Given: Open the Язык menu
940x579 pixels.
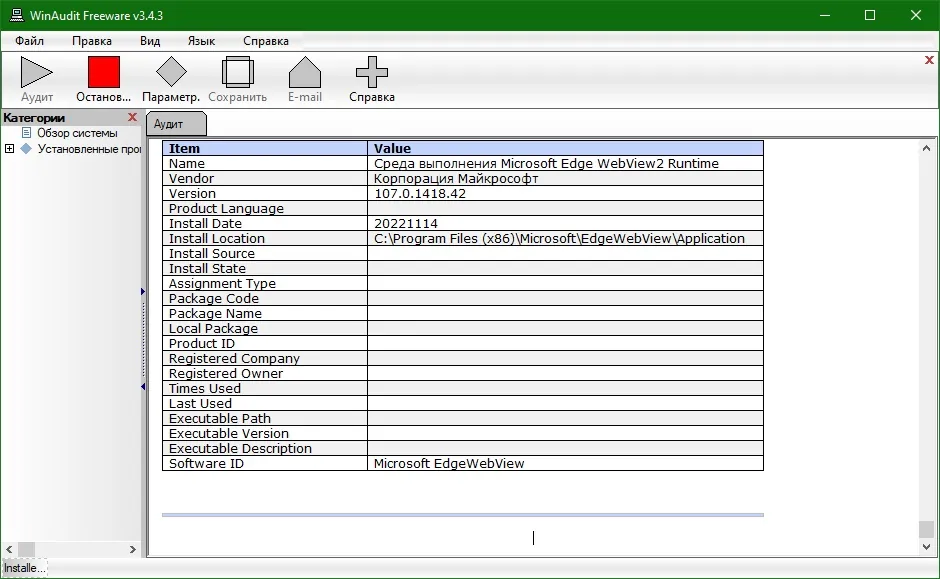Looking at the screenshot, I should [201, 41].
